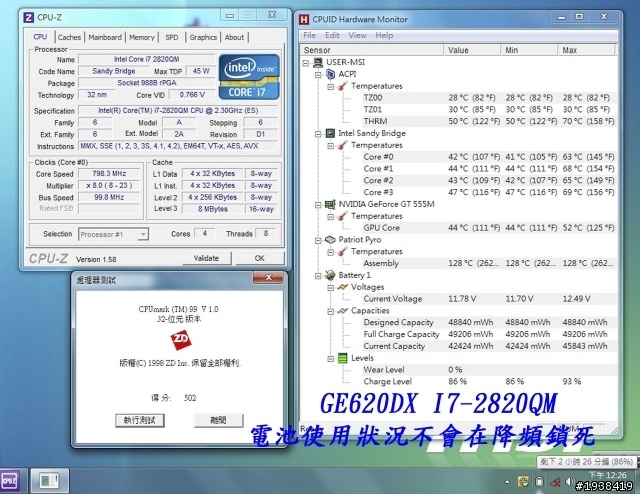Click the Patriot Pyro drive icon
Image resolution: width=640 pixels, height=494 pixels.
click(330, 240)
